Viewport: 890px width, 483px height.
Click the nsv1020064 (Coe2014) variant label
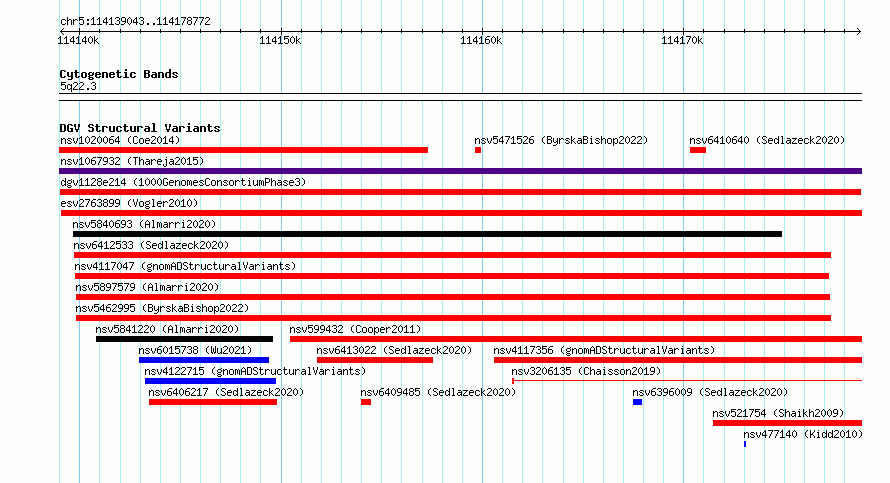pos(120,140)
